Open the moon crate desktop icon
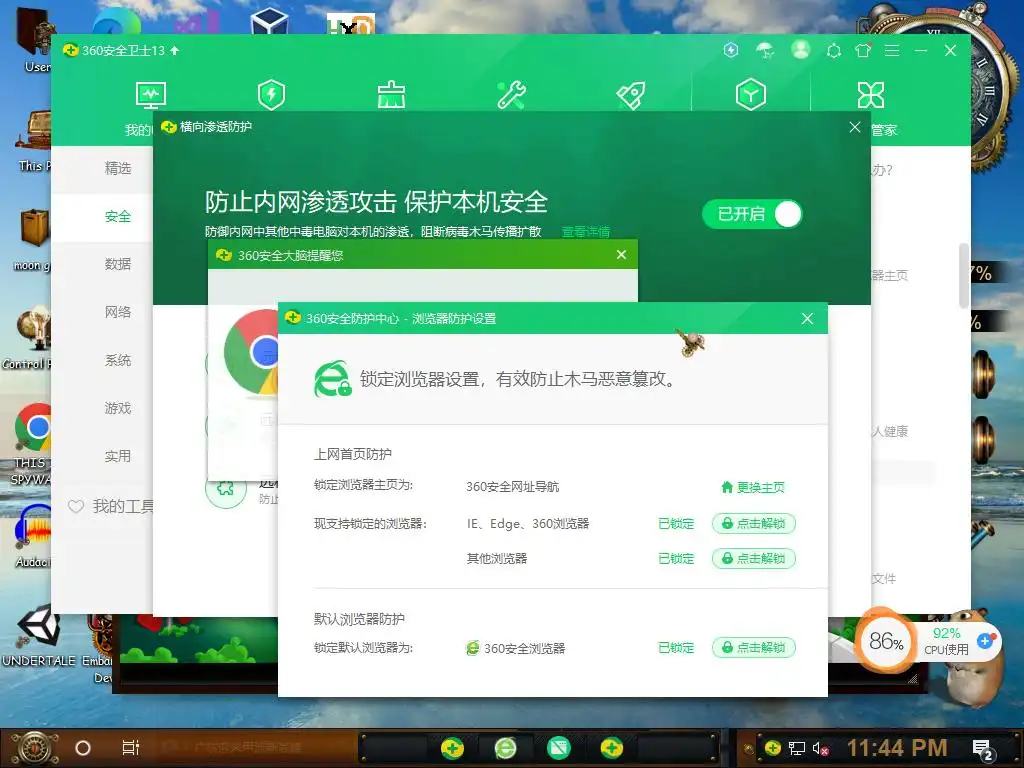The image size is (1024, 768). pos(33,238)
